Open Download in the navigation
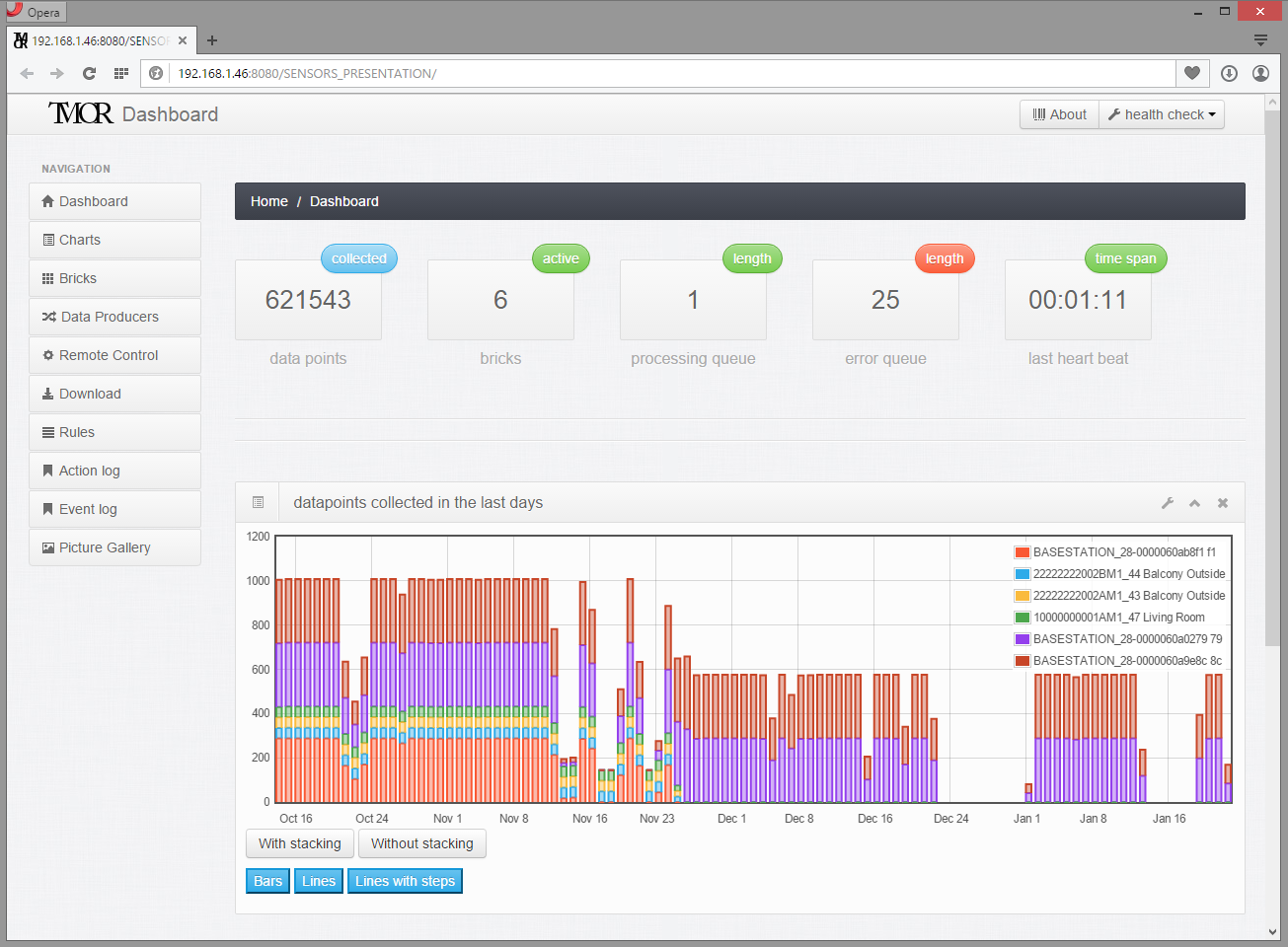Viewport: 1288px width, 947px height. tap(114, 394)
